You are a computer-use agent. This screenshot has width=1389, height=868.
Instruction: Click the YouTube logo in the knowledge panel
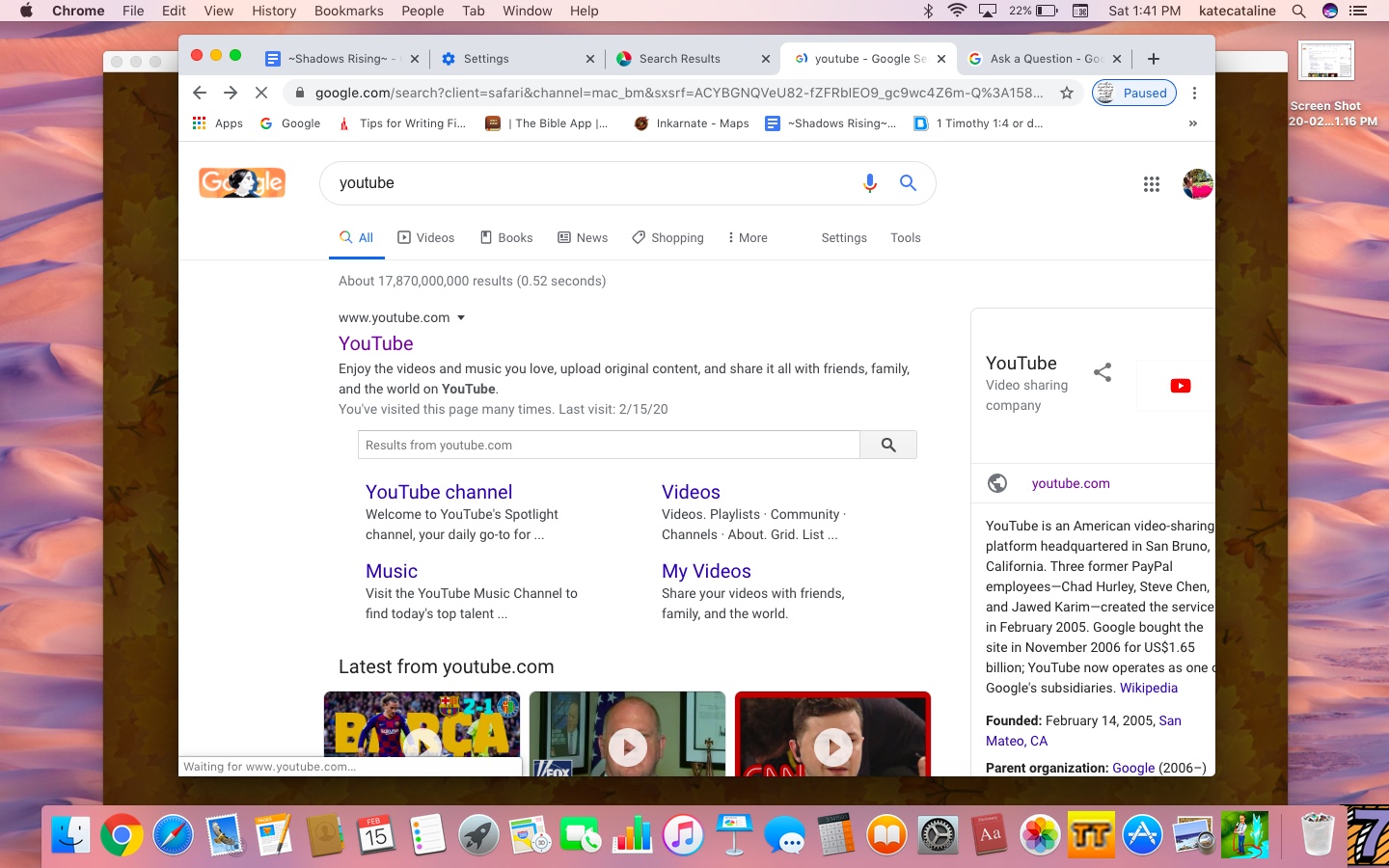coord(1180,386)
